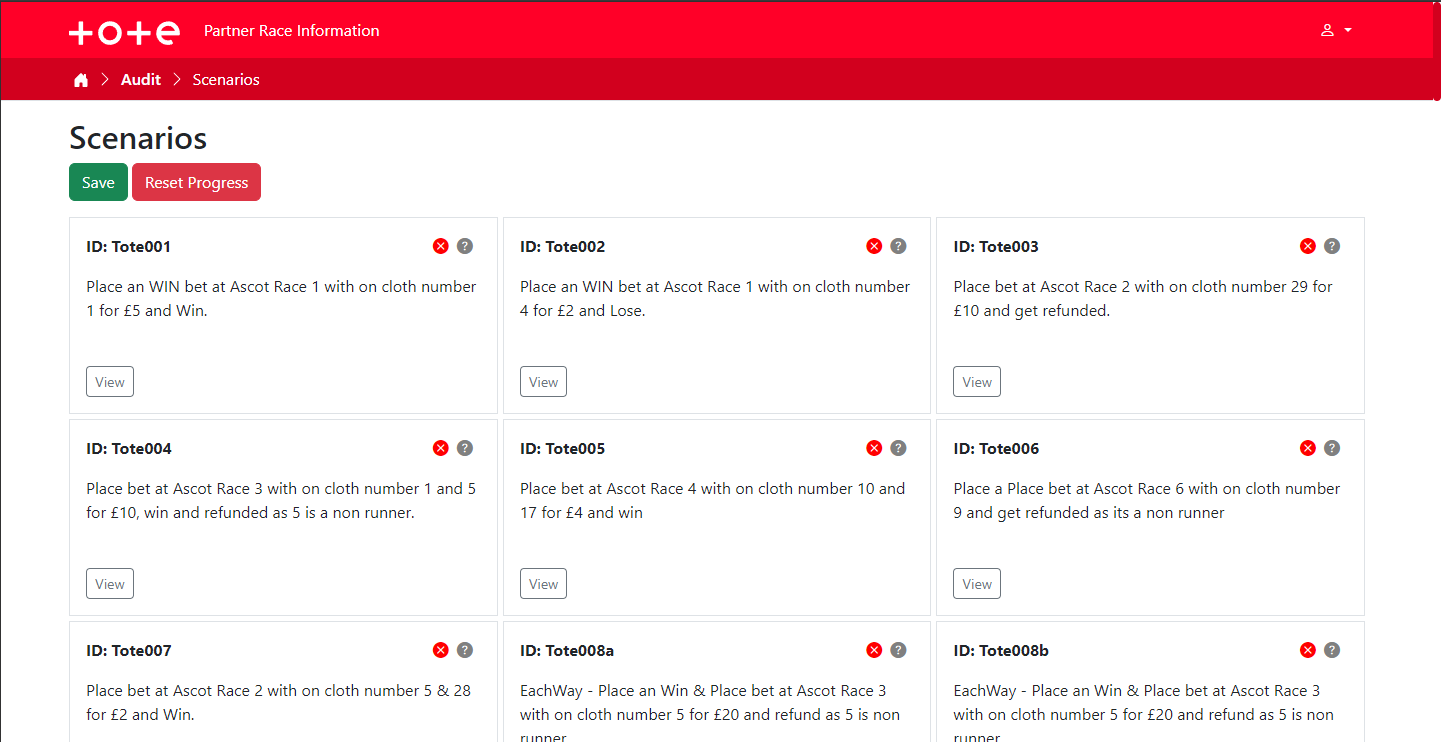Image resolution: width=1441 pixels, height=742 pixels.
Task: View the Tote001 scenario details
Action: 110,382
